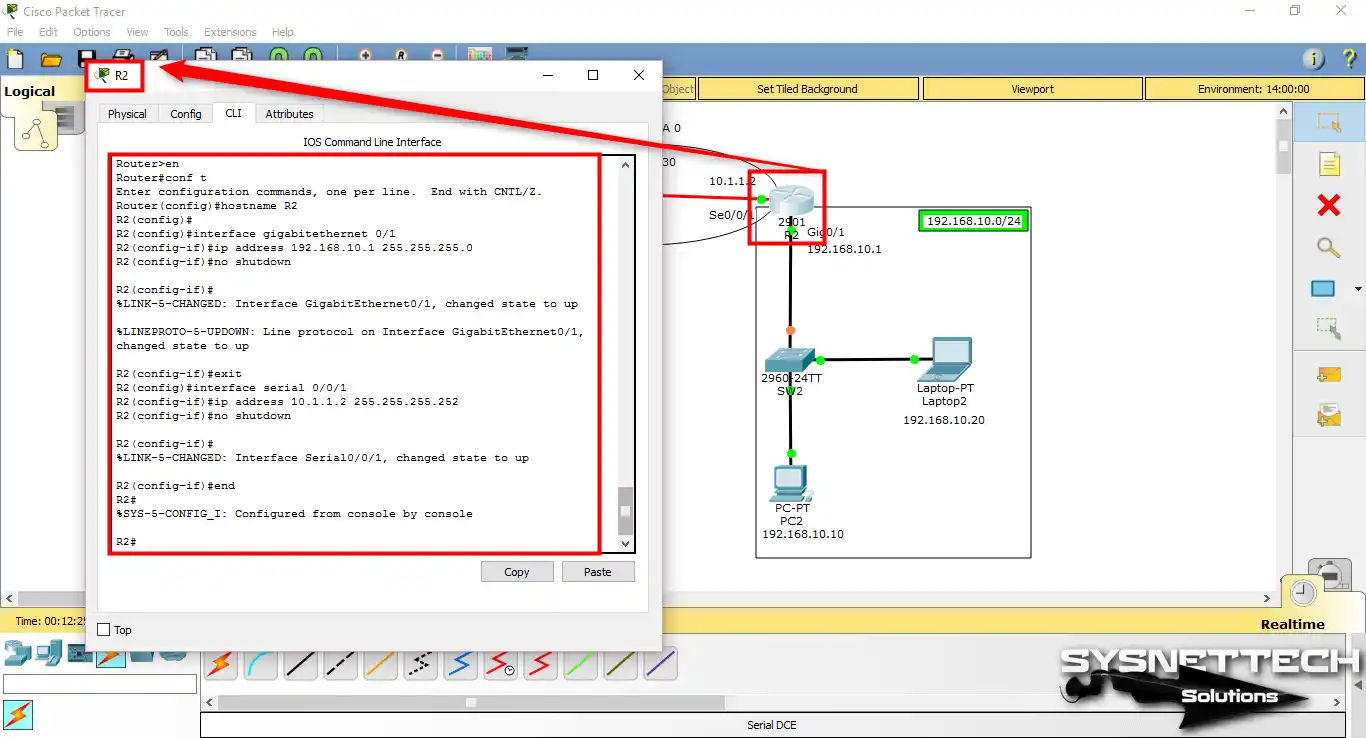Click the CLI vertical scrollbar thumb
Screen dimensions: 1366x738
(x=626, y=510)
